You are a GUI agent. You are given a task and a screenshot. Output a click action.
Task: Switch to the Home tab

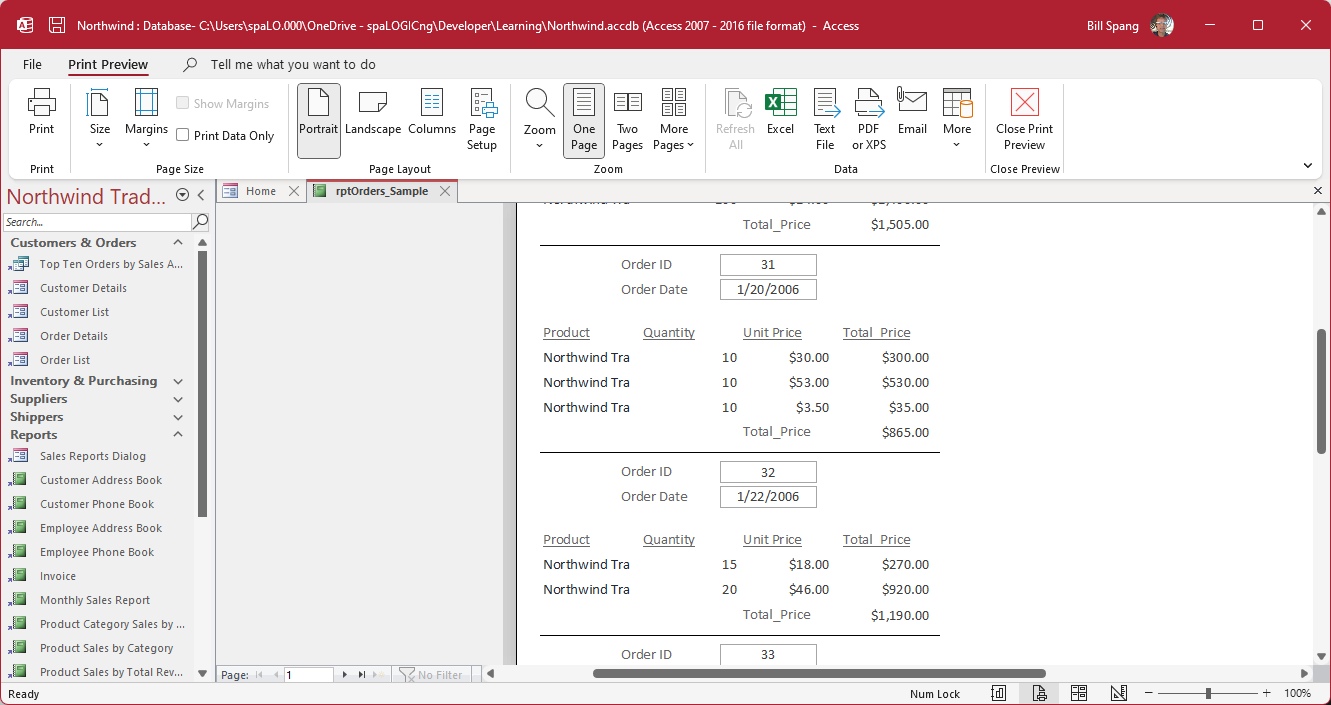(260, 191)
